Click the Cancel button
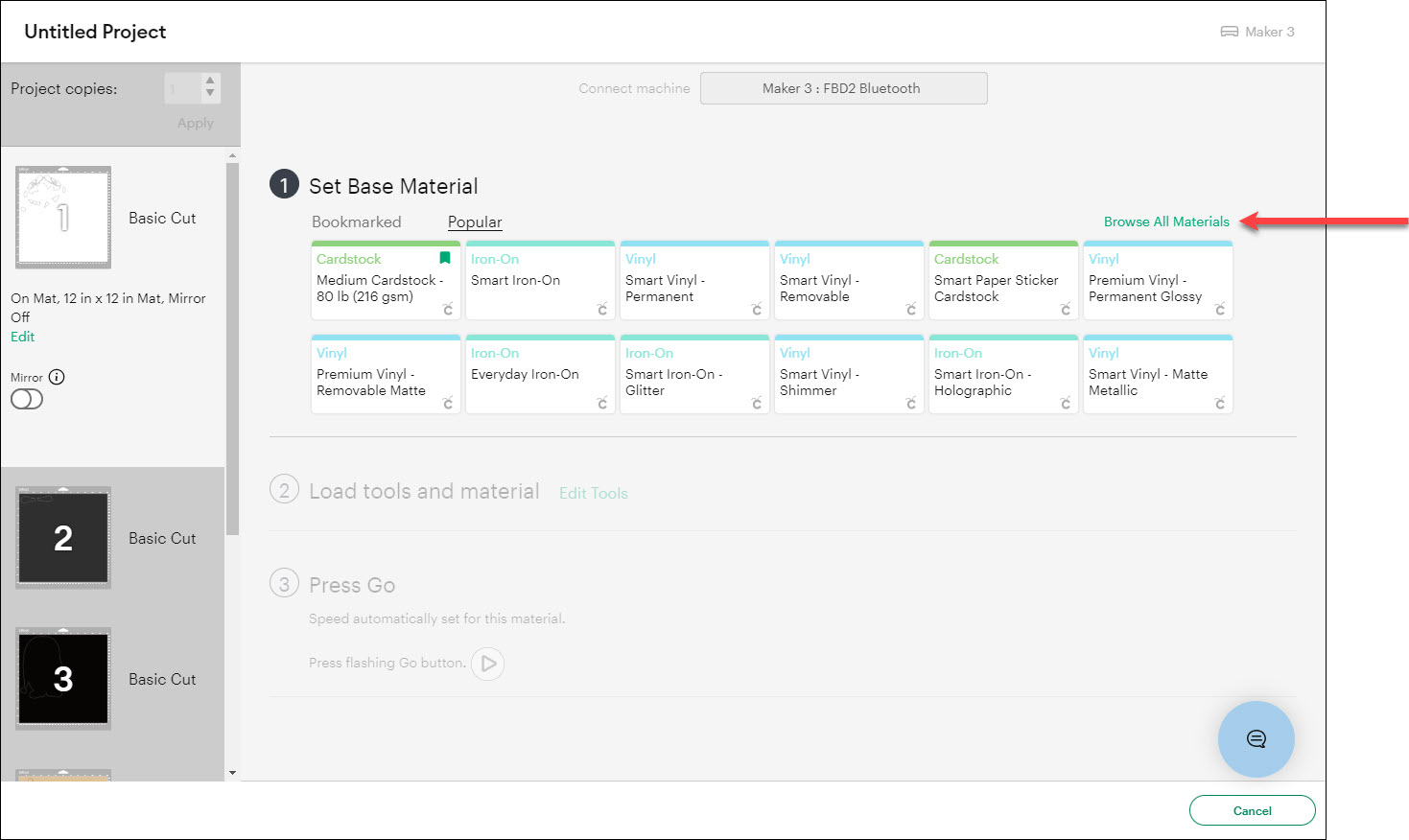The height and width of the screenshot is (840, 1409). (x=1252, y=810)
